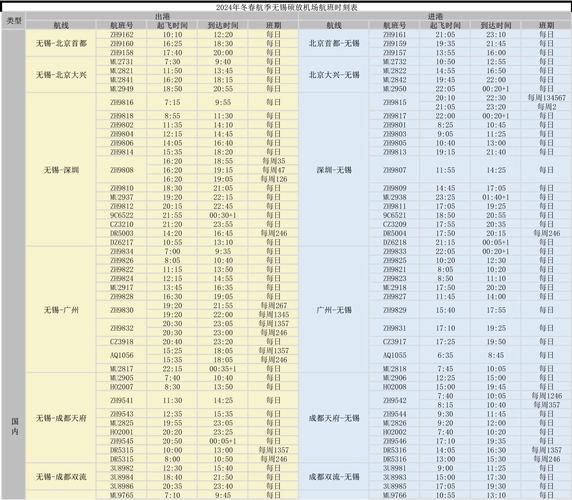This screenshot has height=500, width=572.
Task: Click flight number ZH9542
Action: click(394, 400)
